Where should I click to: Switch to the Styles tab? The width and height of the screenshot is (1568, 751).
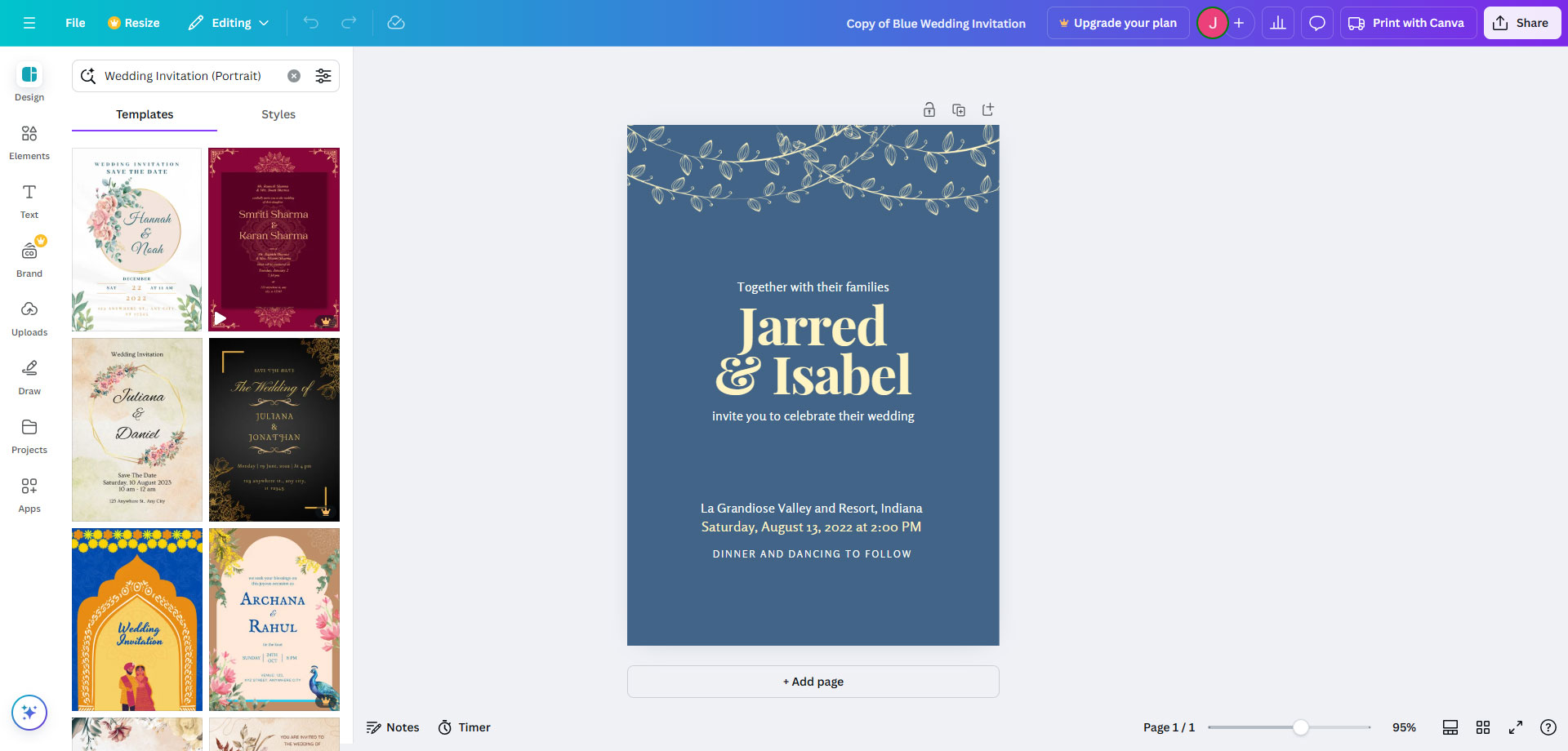(x=278, y=114)
